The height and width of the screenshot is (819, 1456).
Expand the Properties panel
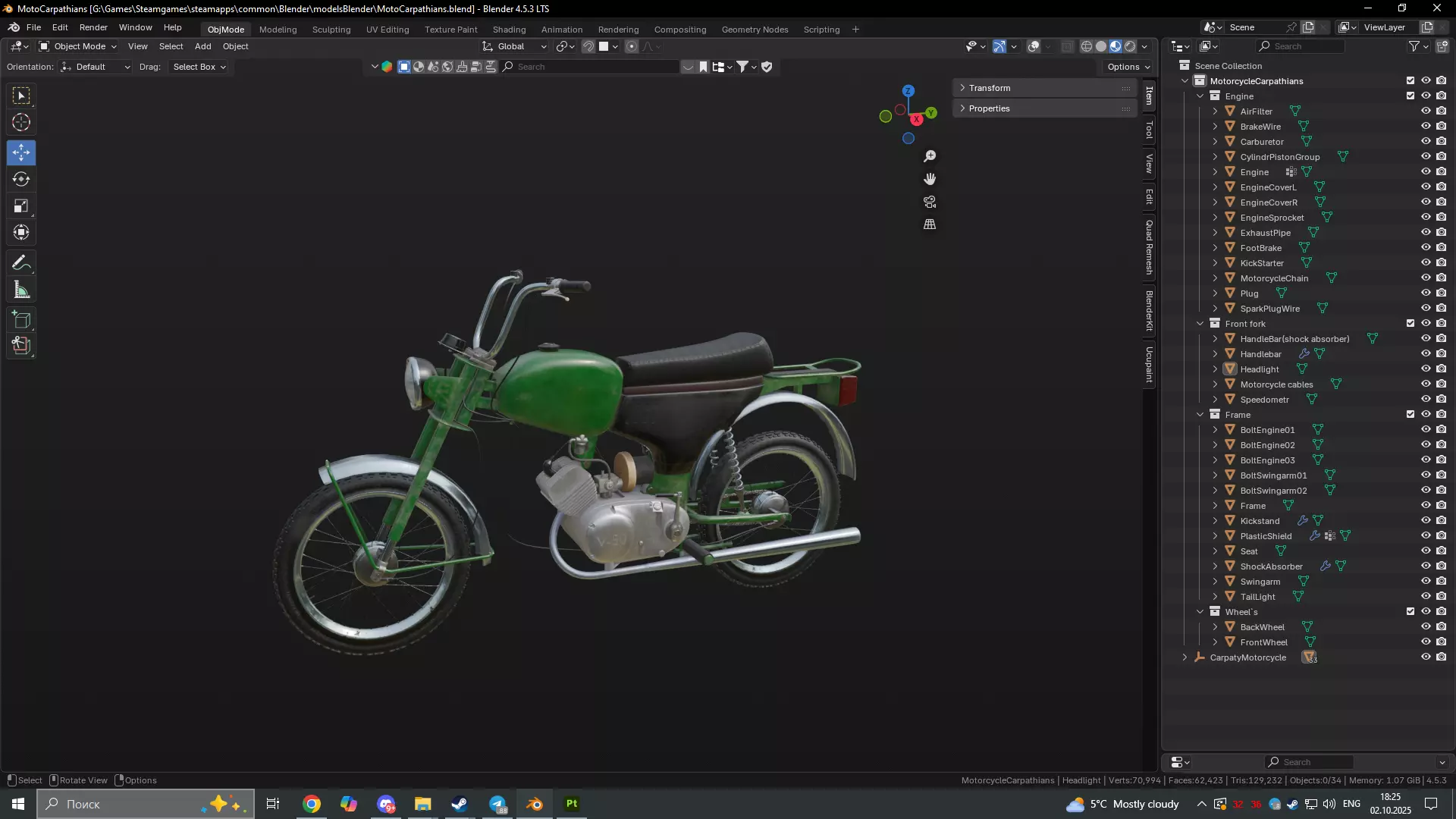[x=1044, y=108]
